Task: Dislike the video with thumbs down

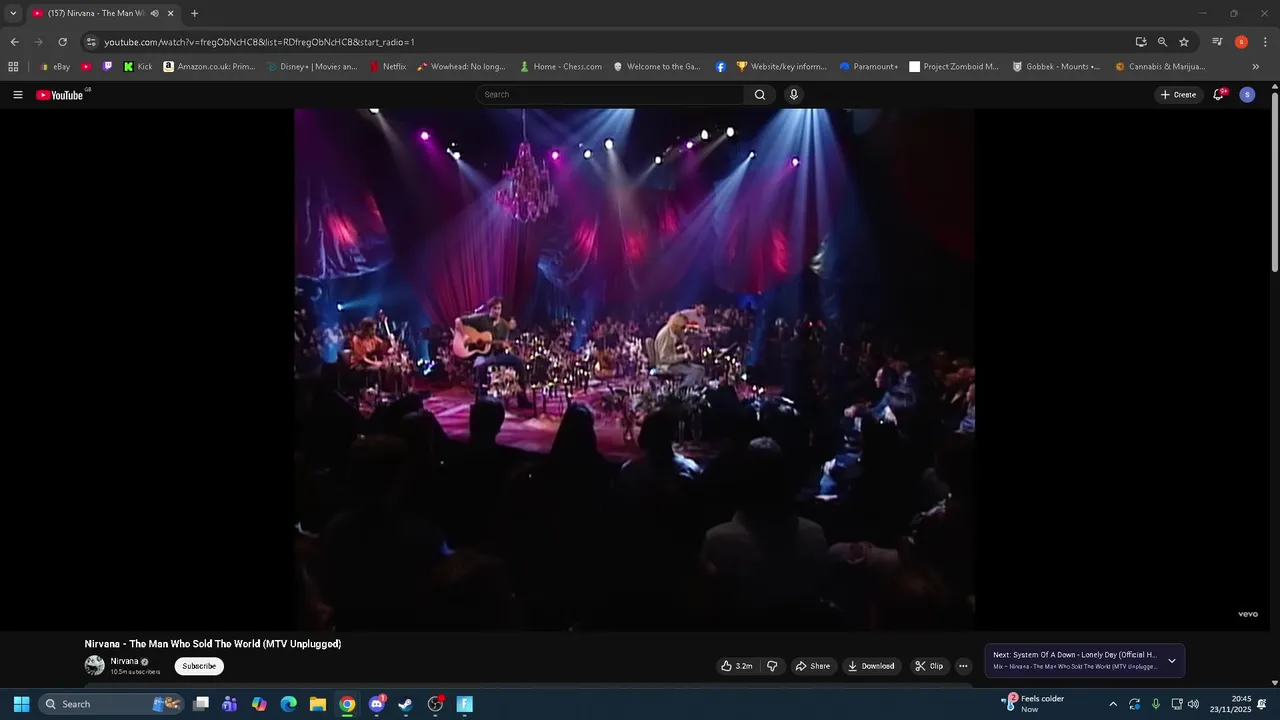Action: click(x=772, y=666)
